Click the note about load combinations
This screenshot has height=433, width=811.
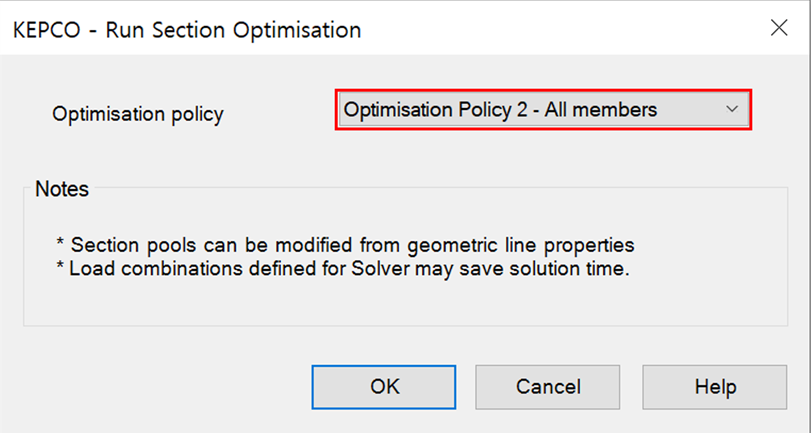pos(342,269)
